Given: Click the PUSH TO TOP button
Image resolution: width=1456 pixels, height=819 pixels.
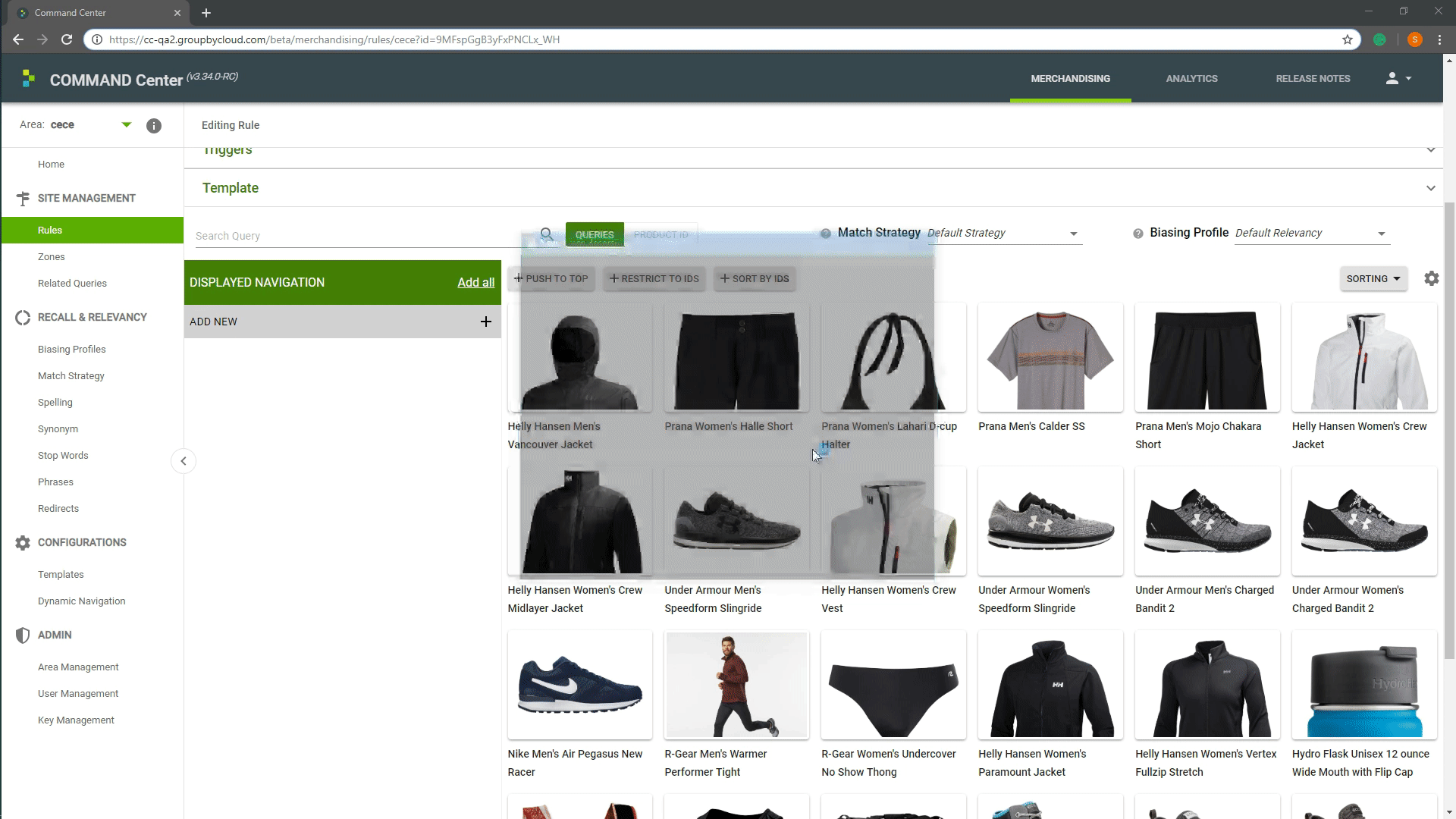Looking at the screenshot, I should (x=551, y=279).
